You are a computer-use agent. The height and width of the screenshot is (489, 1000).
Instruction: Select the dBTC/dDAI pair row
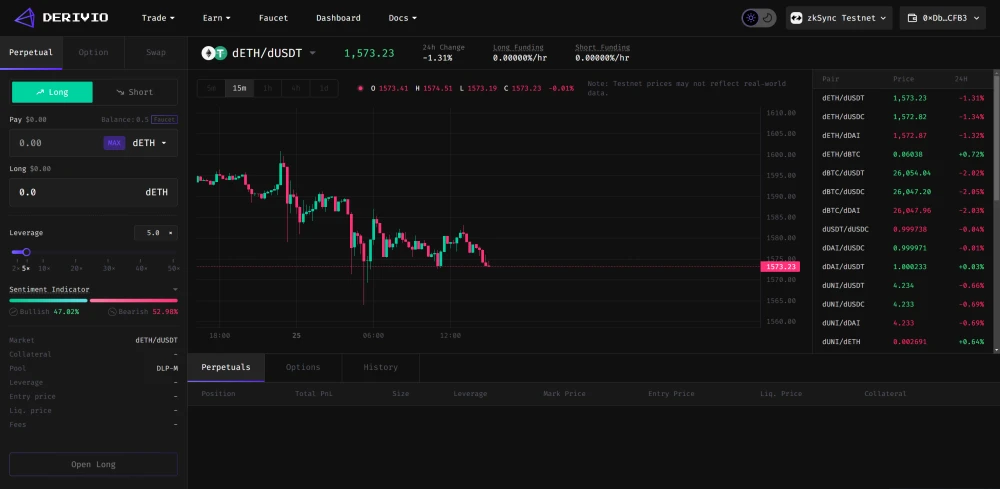tap(902, 210)
